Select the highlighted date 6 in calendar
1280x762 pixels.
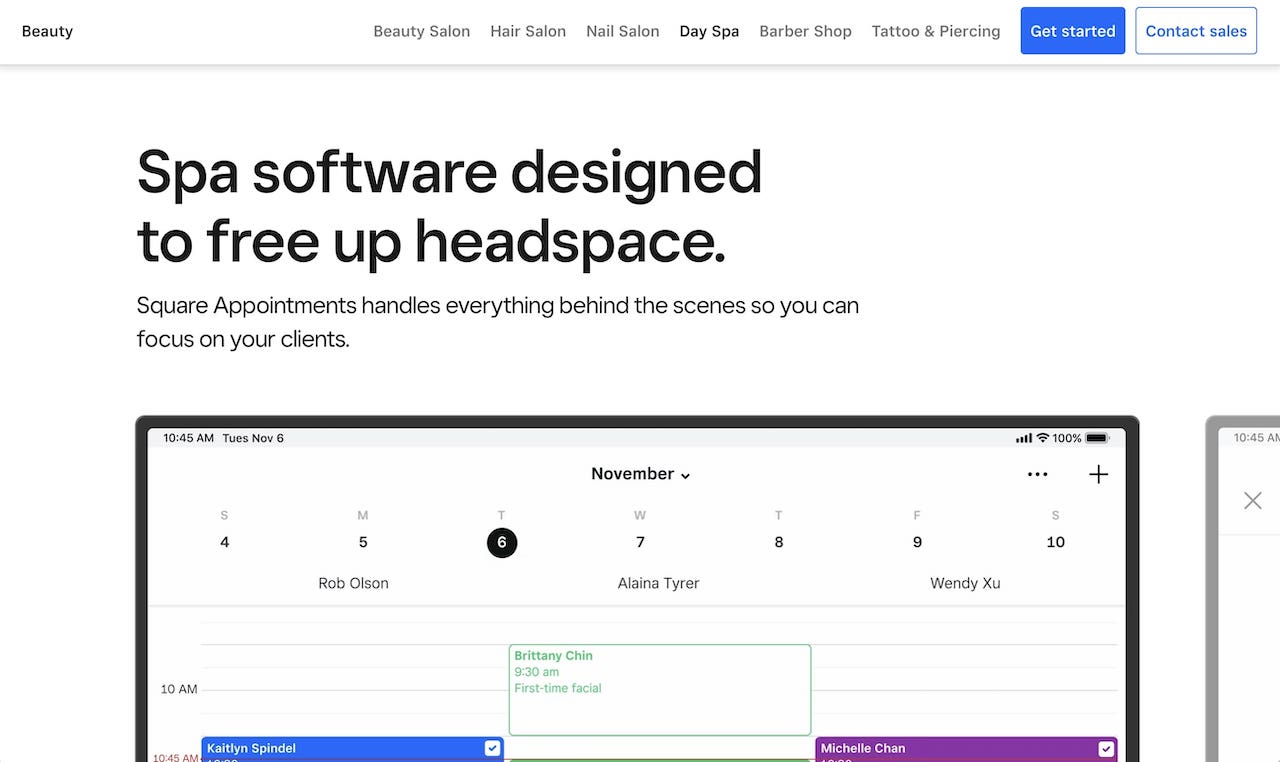click(x=502, y=542)
